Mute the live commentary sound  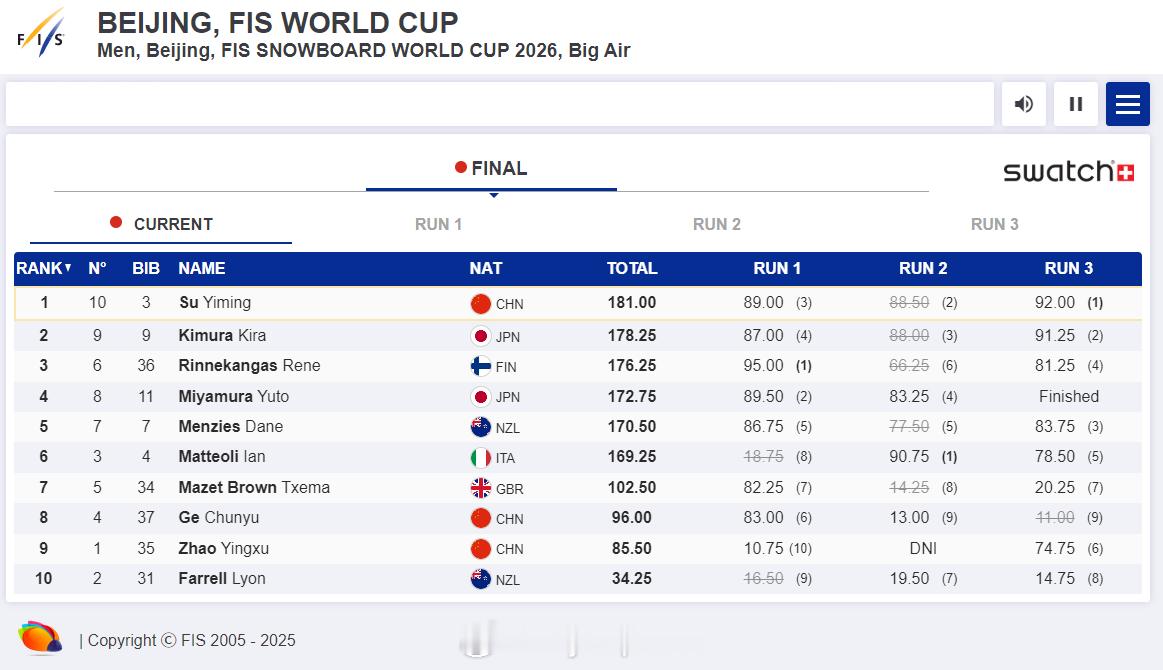pyautogui.click(x=1023, y=104)
